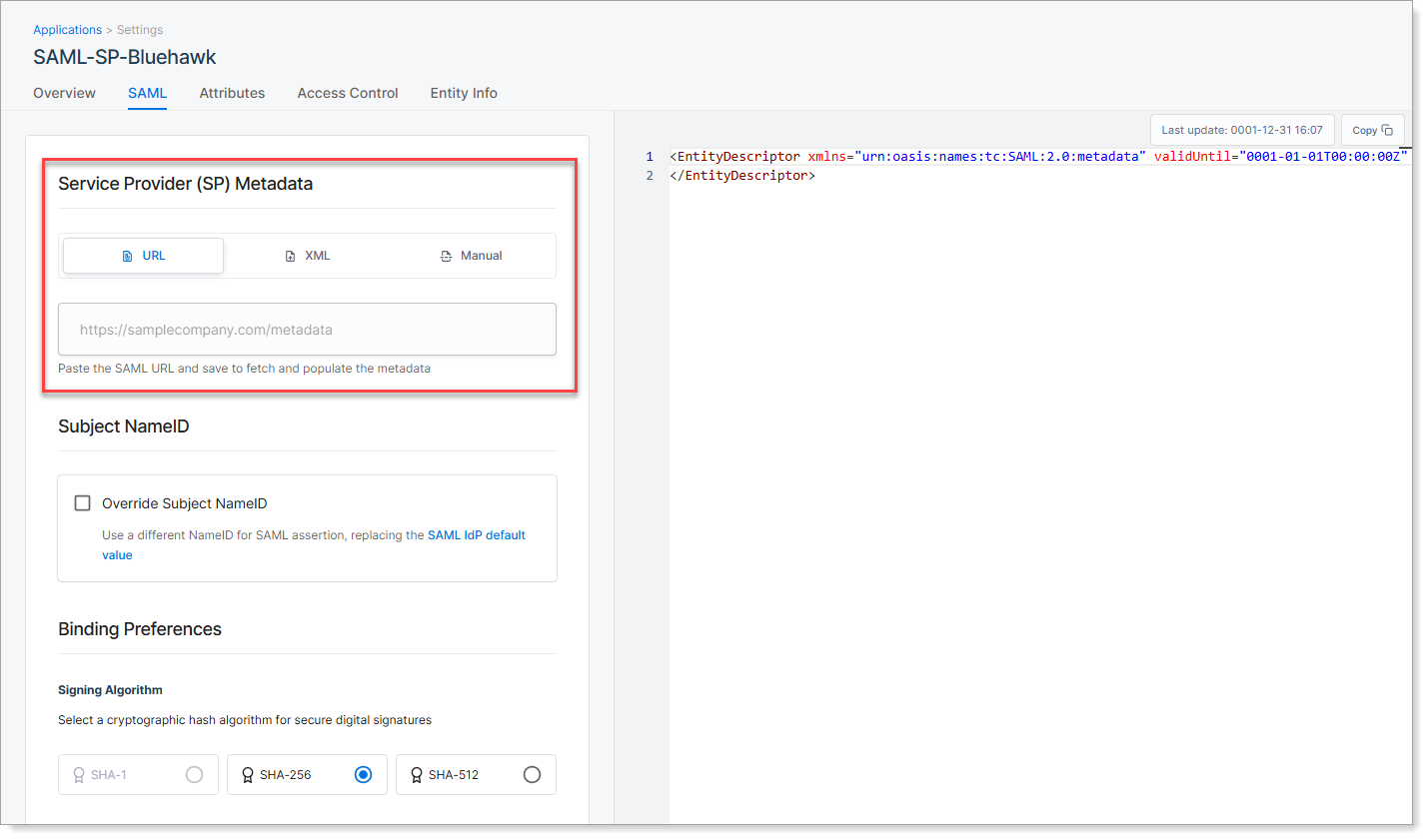The height and width of the screenshot is (840, 1428).
Task: Click the Signing Algorithm label
Action: (x=110, y=690)
